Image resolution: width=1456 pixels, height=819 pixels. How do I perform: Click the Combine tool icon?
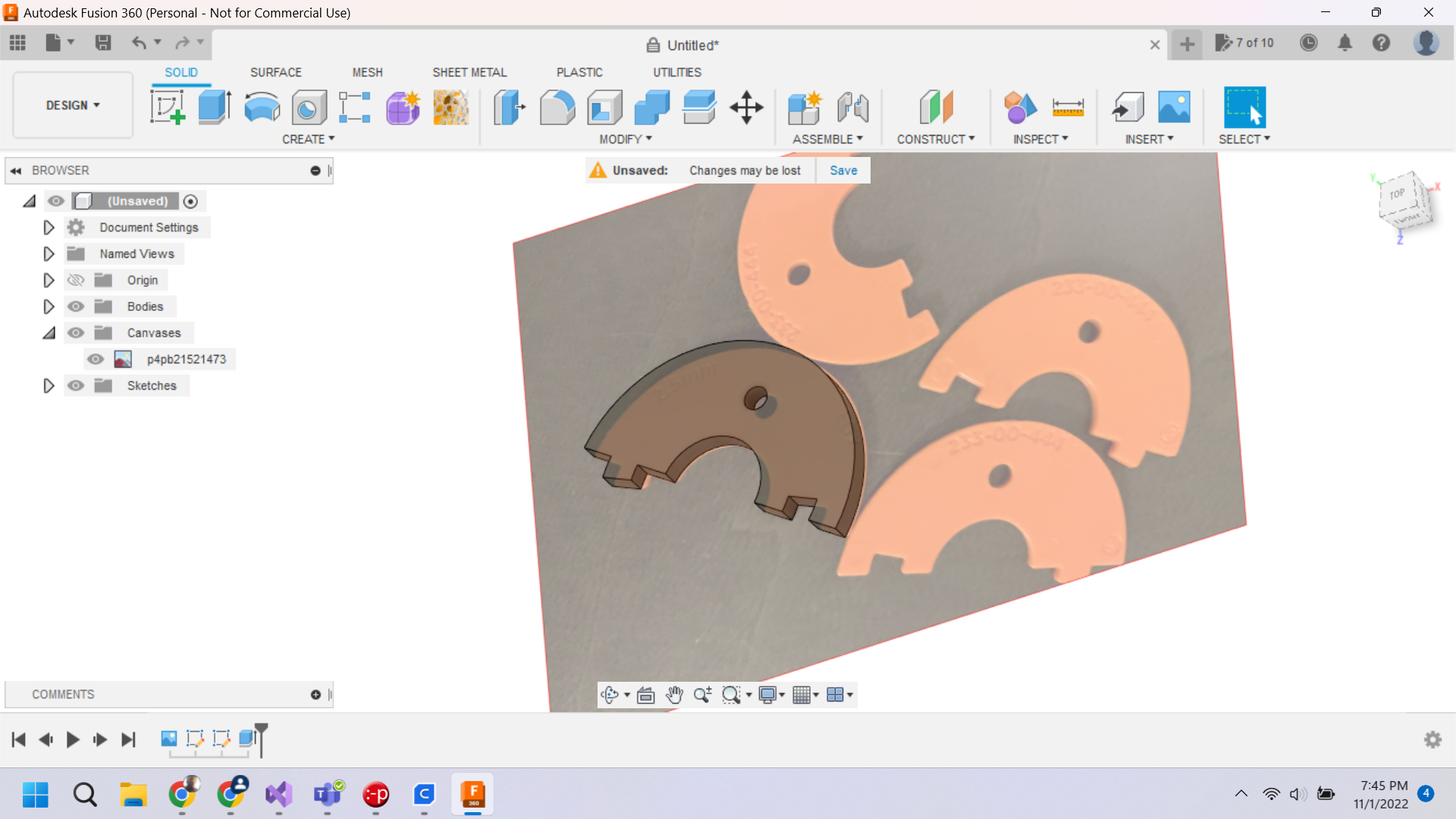click(x=652, y=107)
